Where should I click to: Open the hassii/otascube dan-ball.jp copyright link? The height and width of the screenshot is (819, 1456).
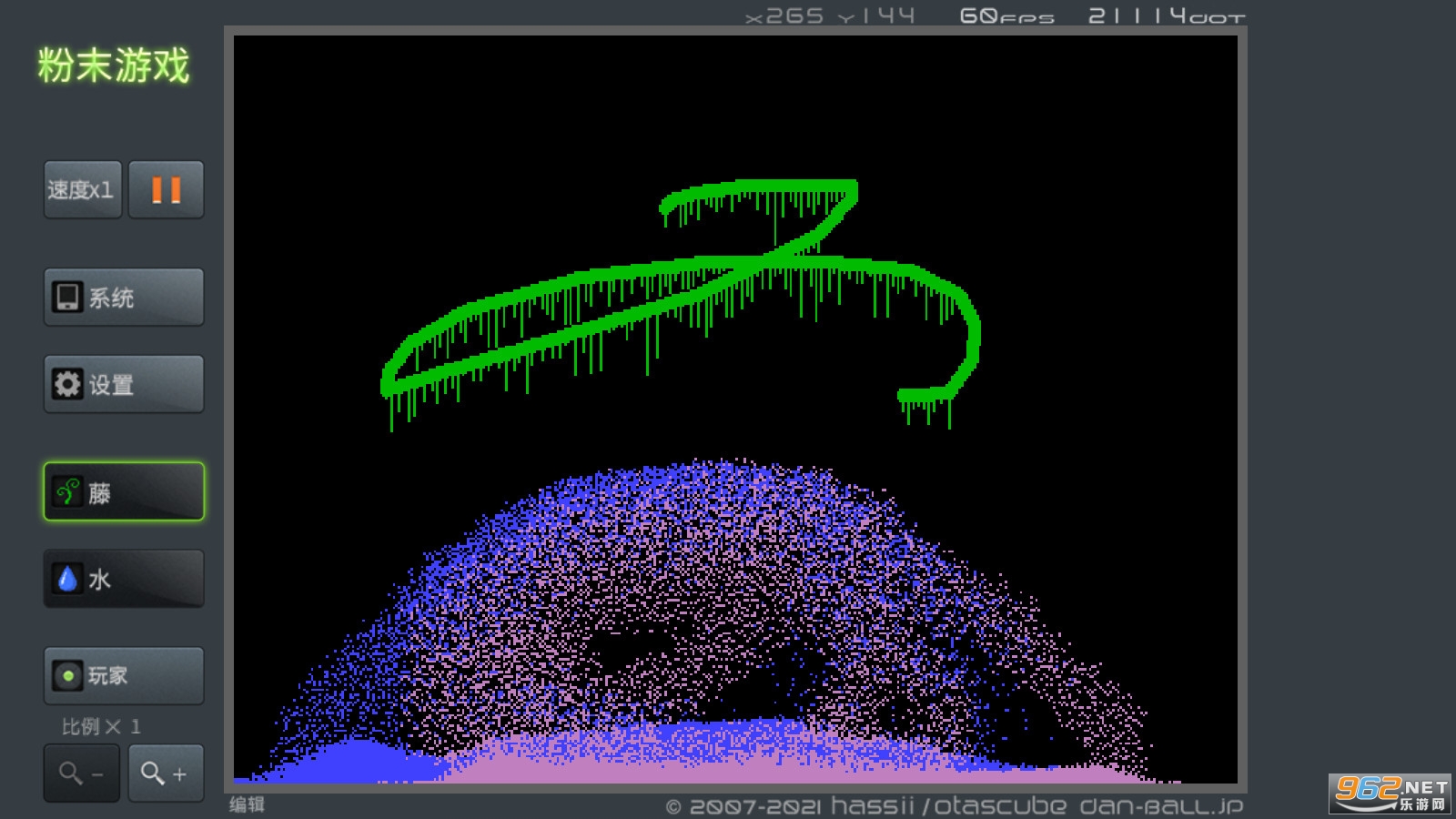pos(954,806)
